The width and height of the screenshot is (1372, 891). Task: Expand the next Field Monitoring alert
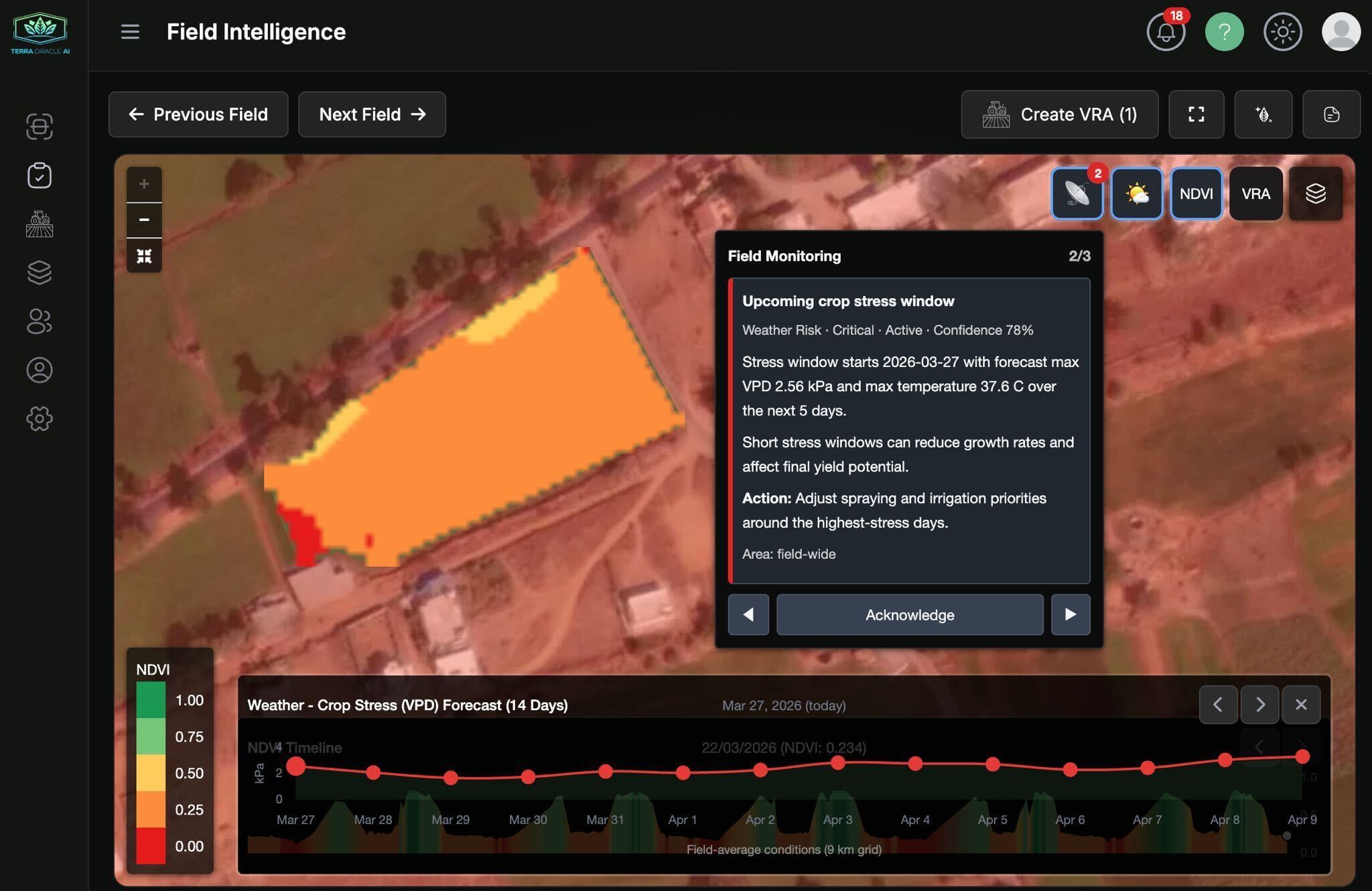coord(1071,614)
